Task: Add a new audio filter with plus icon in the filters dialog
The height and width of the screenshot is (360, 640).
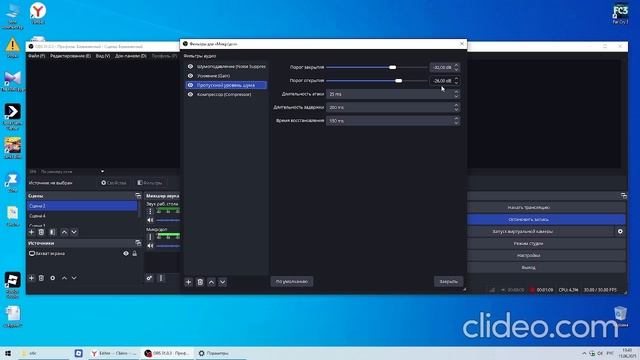Action: tap(188, 282)
